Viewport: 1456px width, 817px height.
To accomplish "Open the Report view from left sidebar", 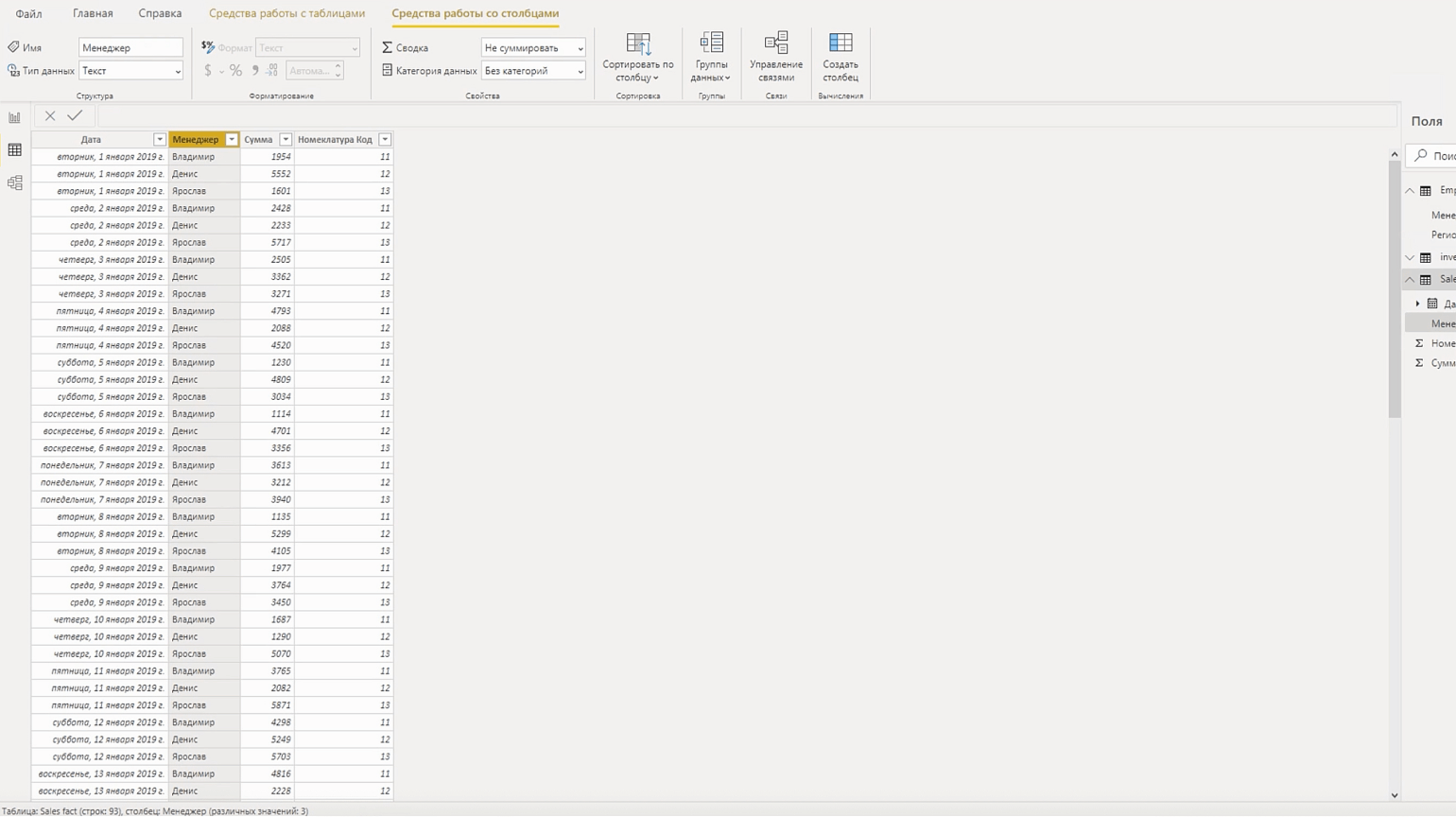I will [14, 117].
